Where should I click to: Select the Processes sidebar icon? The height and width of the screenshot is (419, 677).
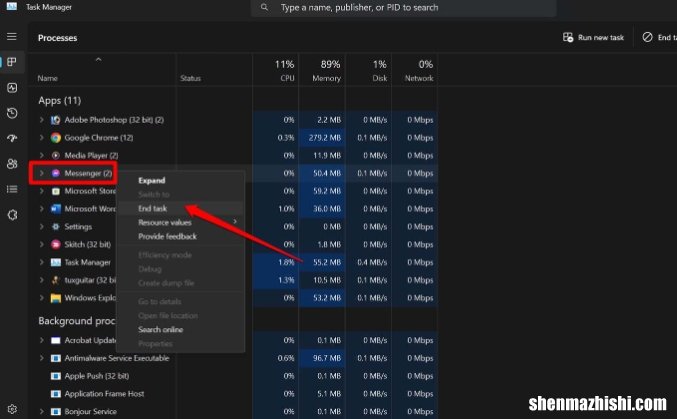[12, 62]
